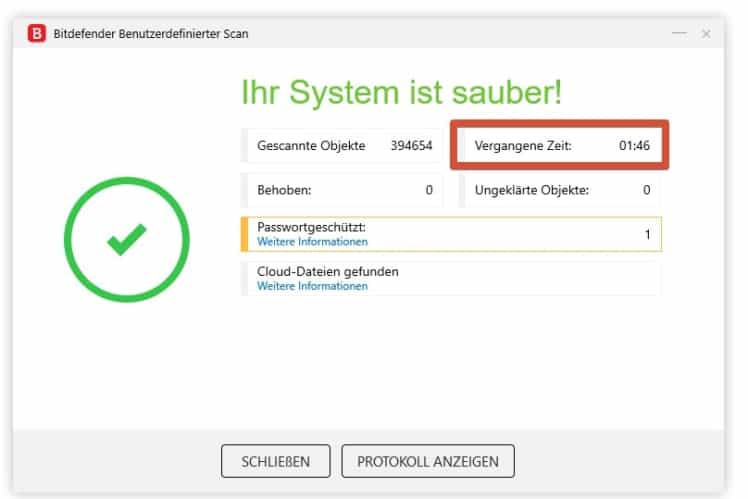Click the Bitdefender red B logo icon

point(37,33)
